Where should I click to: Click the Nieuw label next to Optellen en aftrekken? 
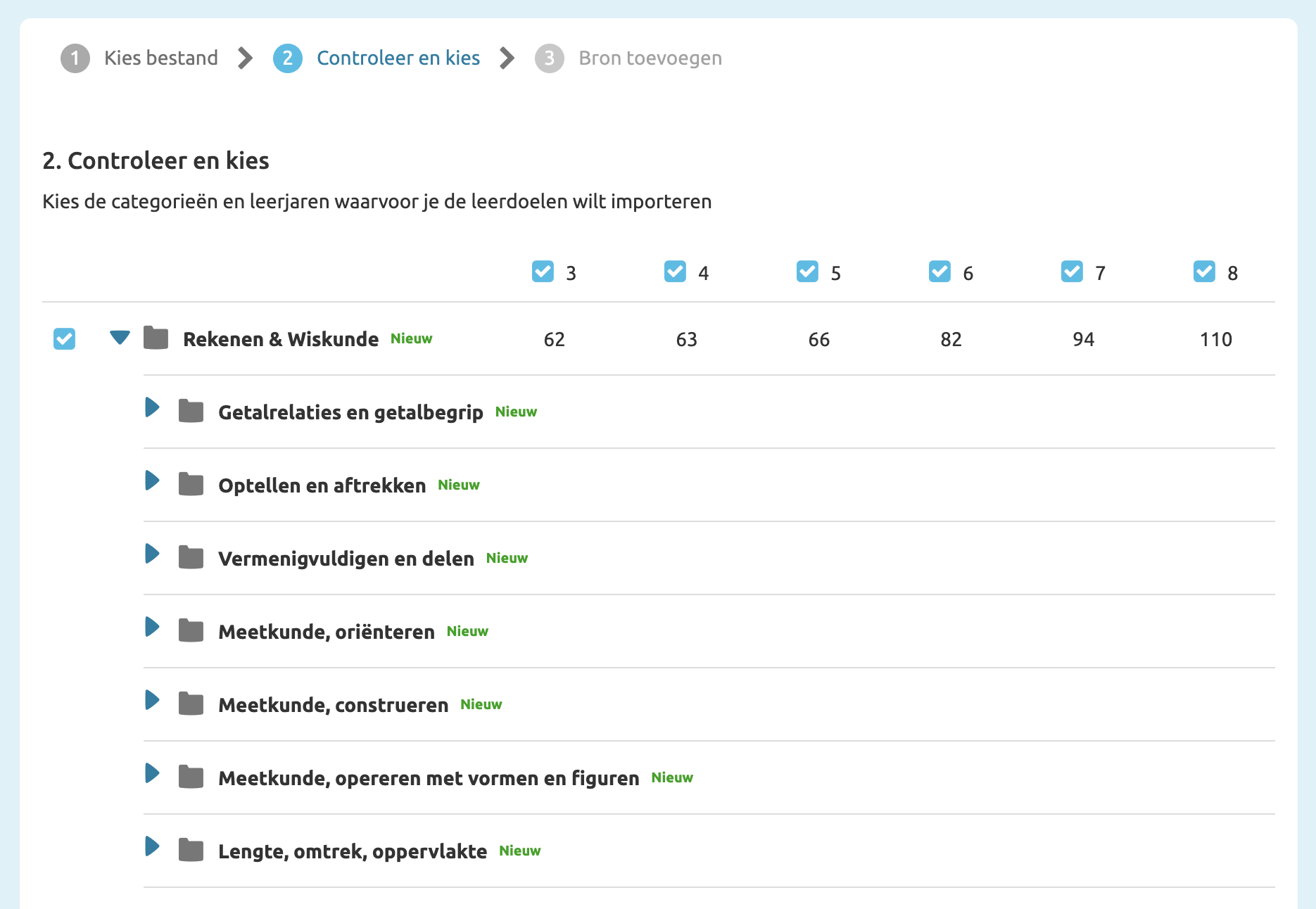click(x=458, y=485)
